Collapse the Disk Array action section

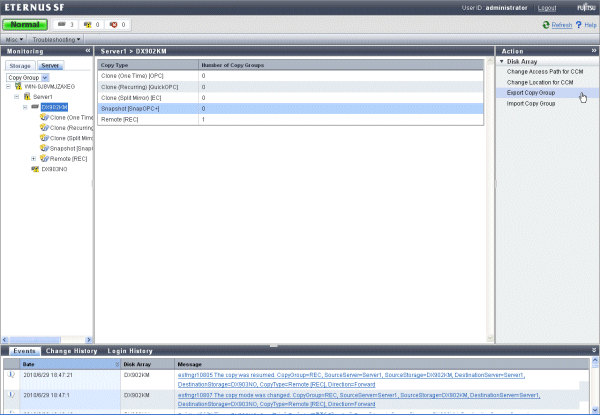coord(502,61)
